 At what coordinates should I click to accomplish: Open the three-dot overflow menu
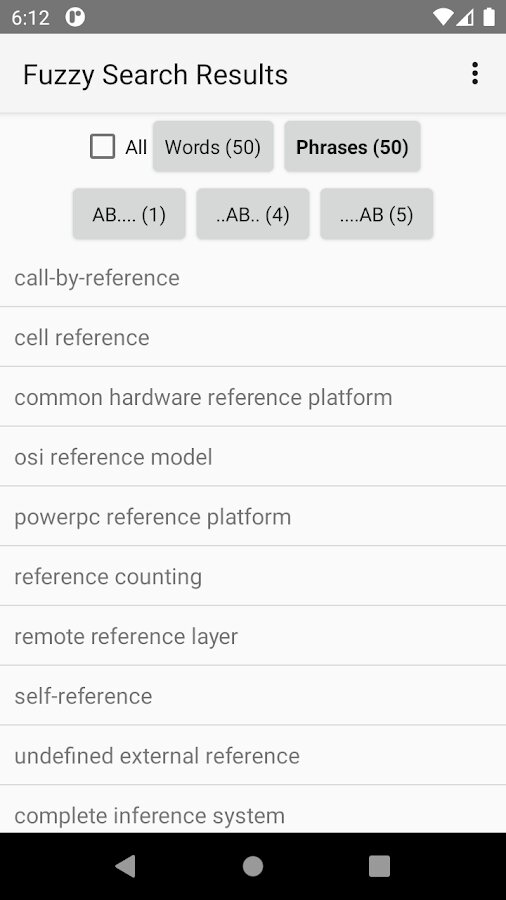[474, 73]
